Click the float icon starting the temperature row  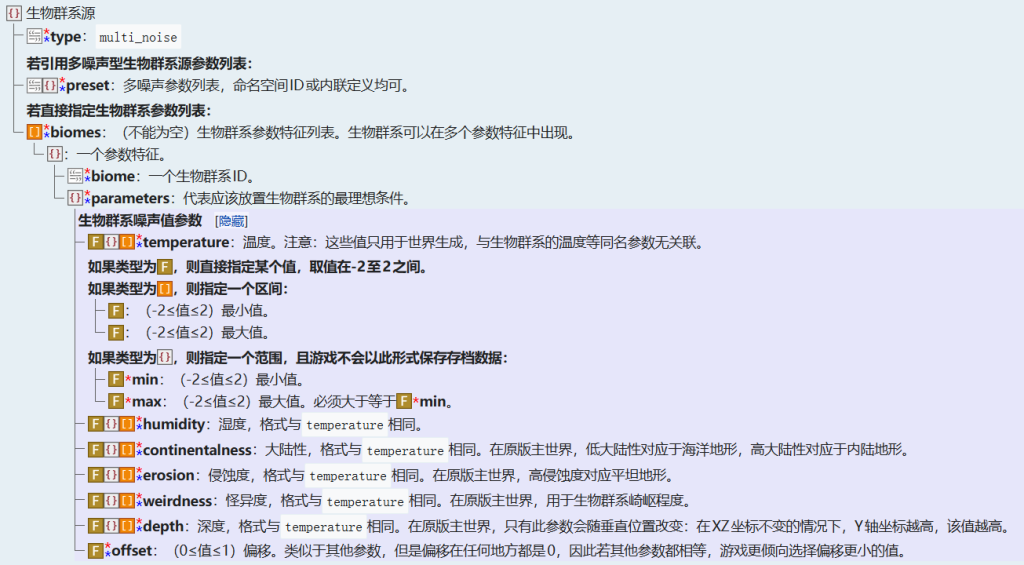[x=95, y=242]
